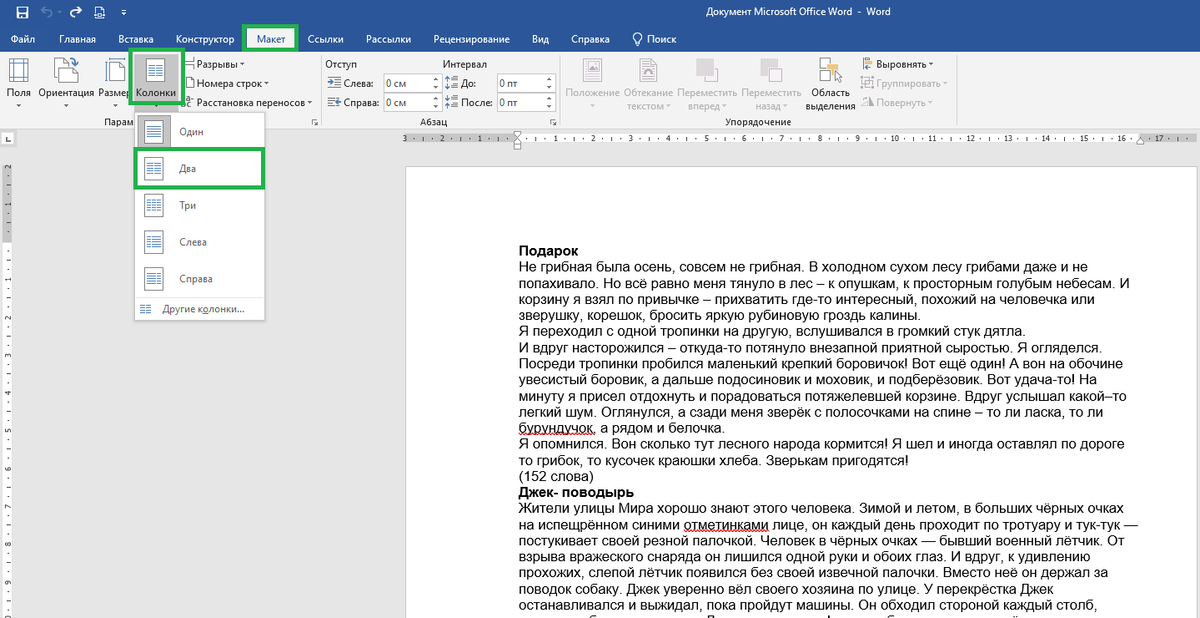Screen dimensions: 1200x618
Task: Click the underlined word "бурундучок"
Action: tap(556, 428)
